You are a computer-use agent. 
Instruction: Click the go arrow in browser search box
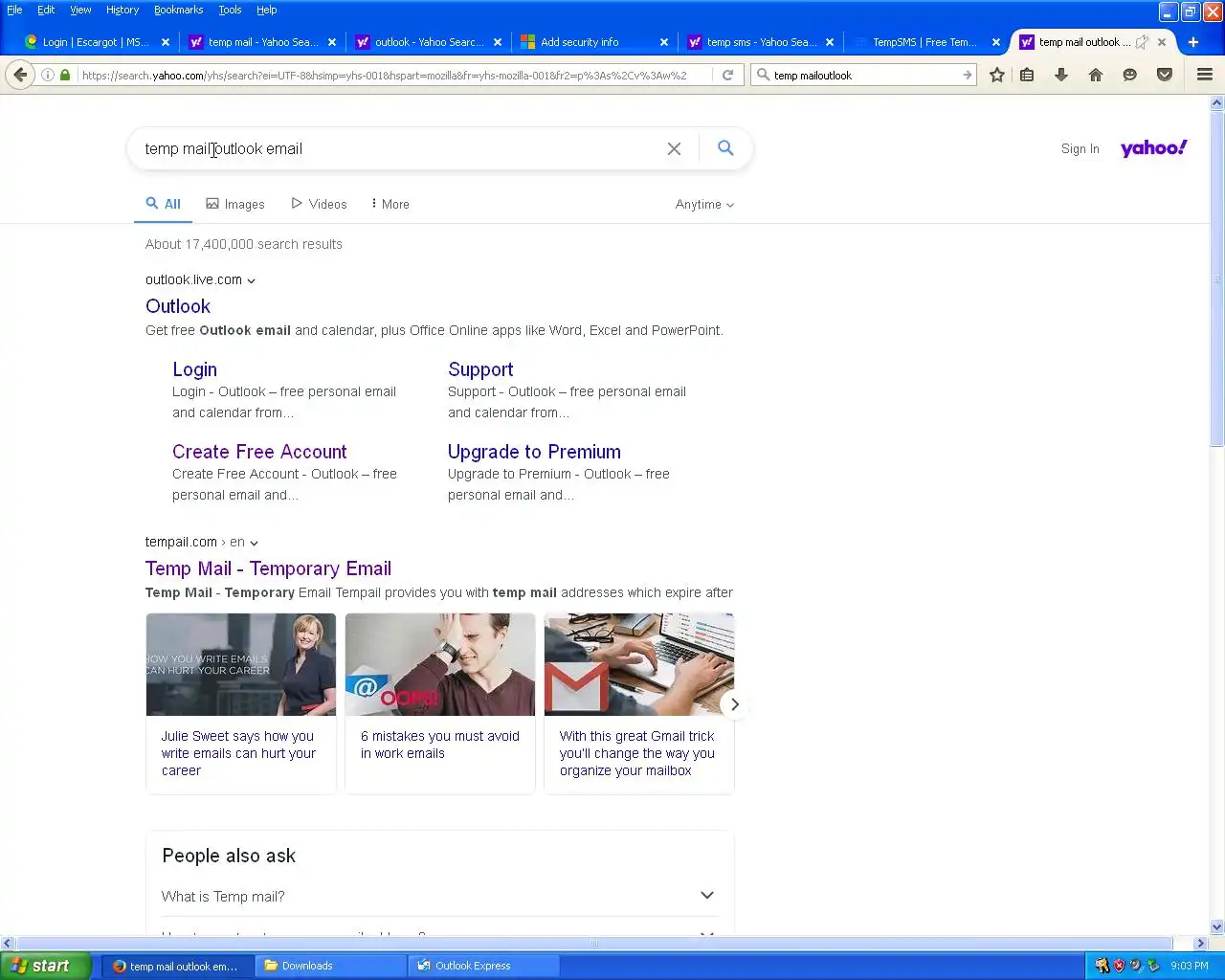pyautogui.click(x=968, y=75)
